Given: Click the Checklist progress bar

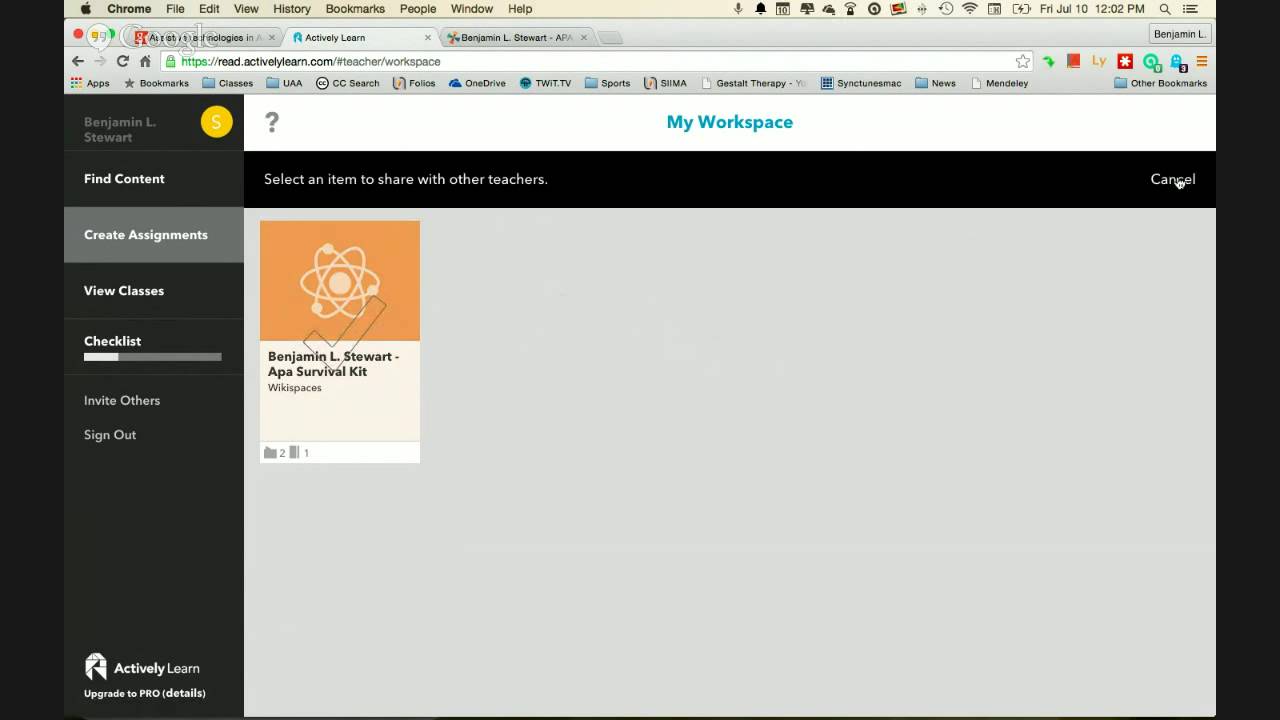Looking at the screenshot, I should (x=153, y=357).
